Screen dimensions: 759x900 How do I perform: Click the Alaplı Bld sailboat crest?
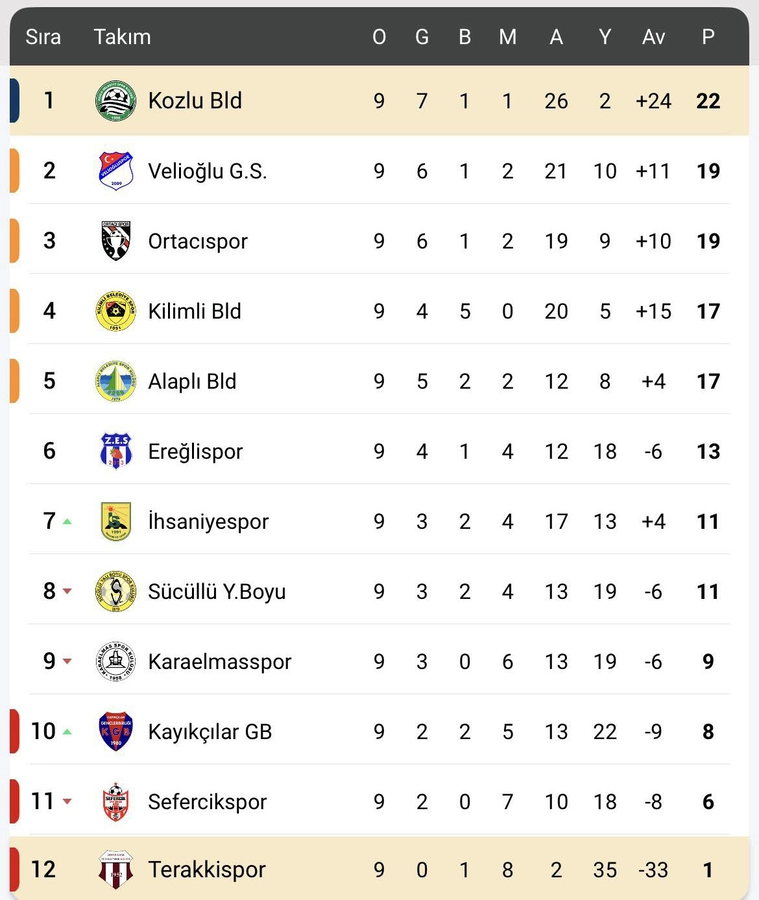tap(115, 381)
